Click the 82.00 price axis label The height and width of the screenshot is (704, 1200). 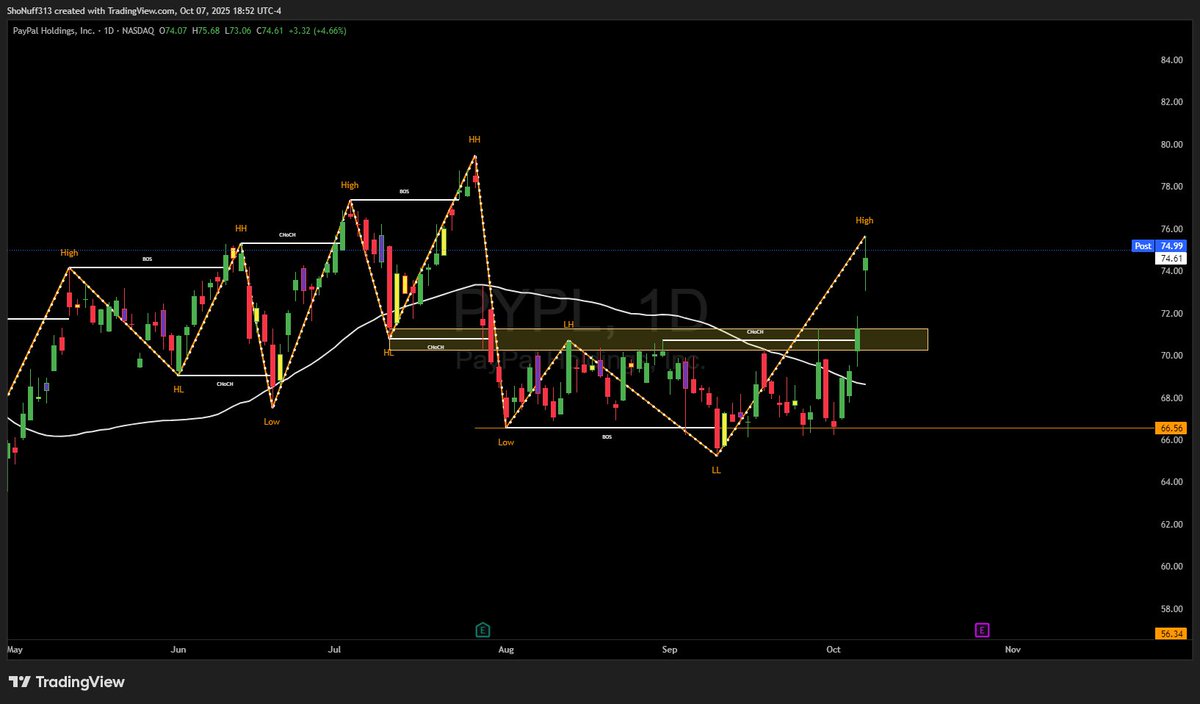click(1172, 102)
